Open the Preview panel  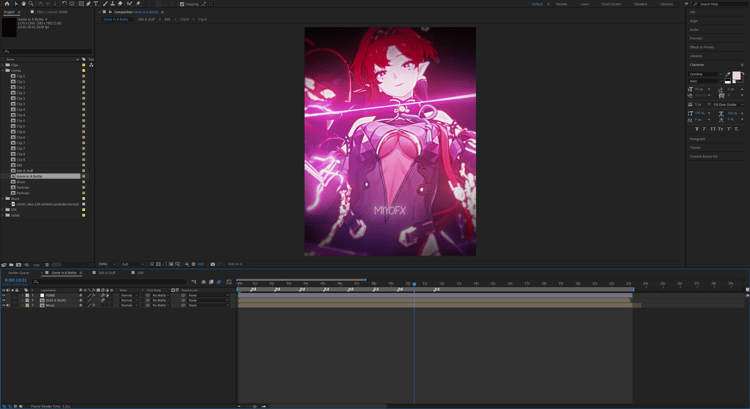696,38
